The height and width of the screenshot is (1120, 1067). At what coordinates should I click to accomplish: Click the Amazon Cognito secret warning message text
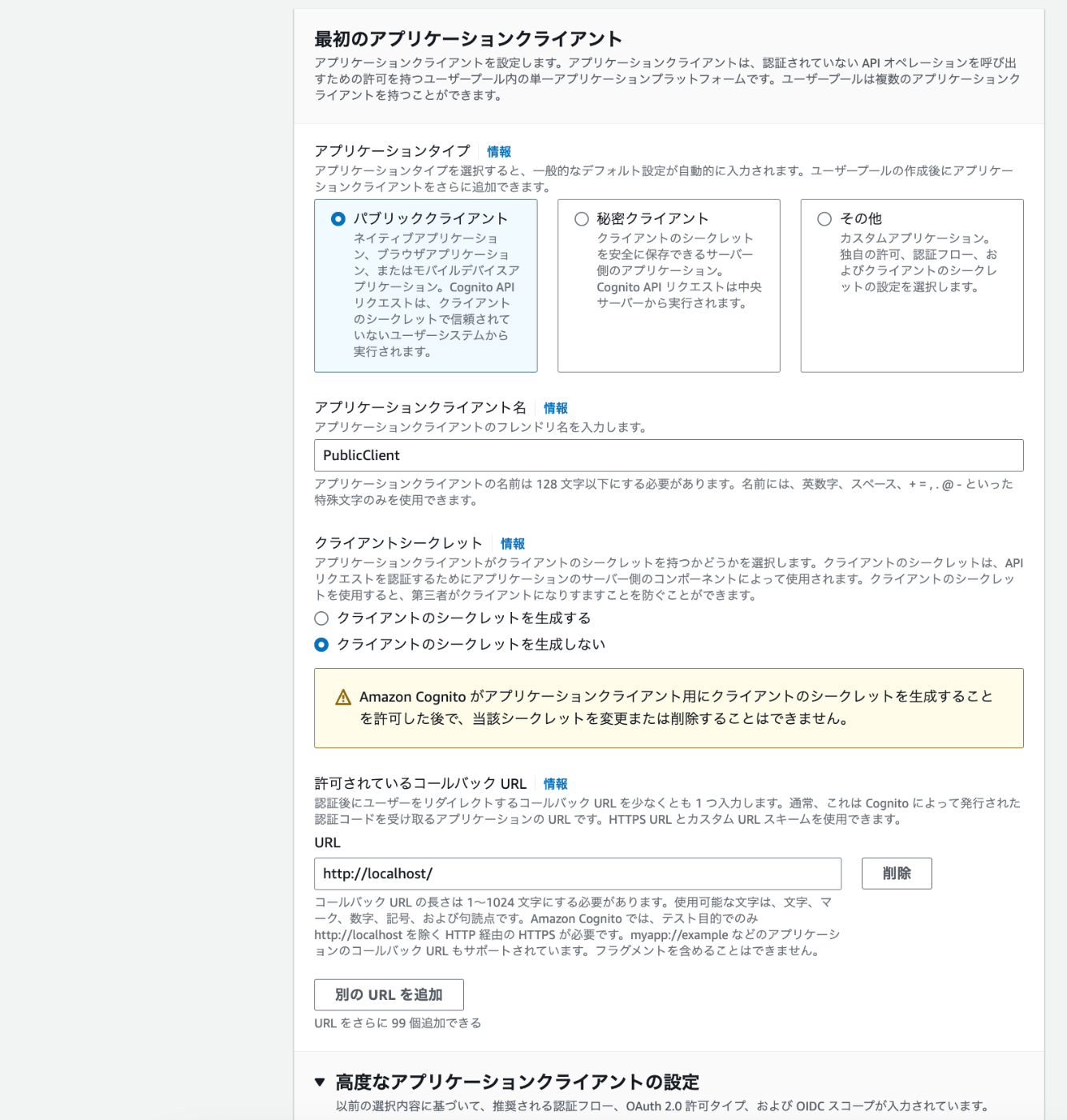coord(676,707)
